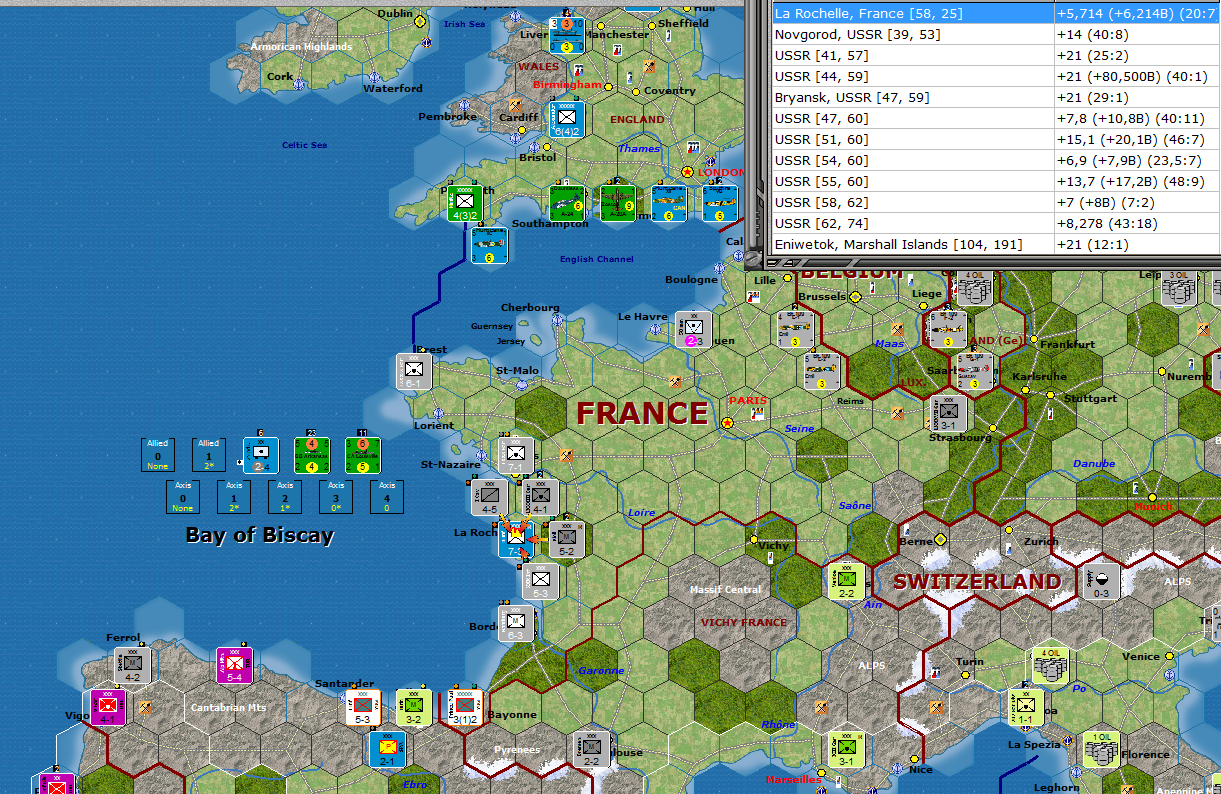
Task: Select the 7-1 corps at St-Nazaire
Action: click(x=516, y=455)
